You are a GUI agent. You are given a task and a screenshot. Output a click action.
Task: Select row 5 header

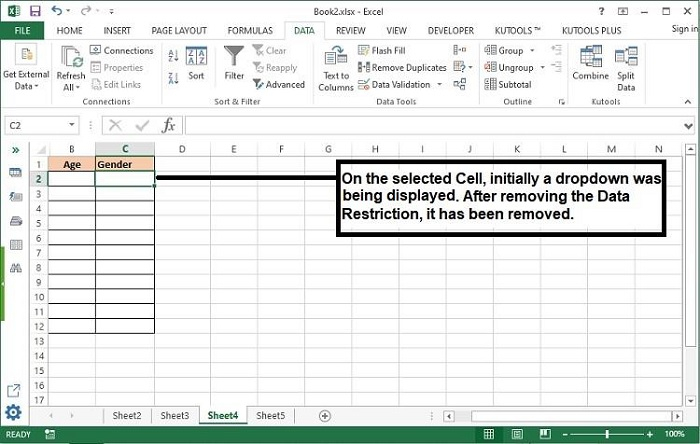pyautogui.click(x=38, y=223)
